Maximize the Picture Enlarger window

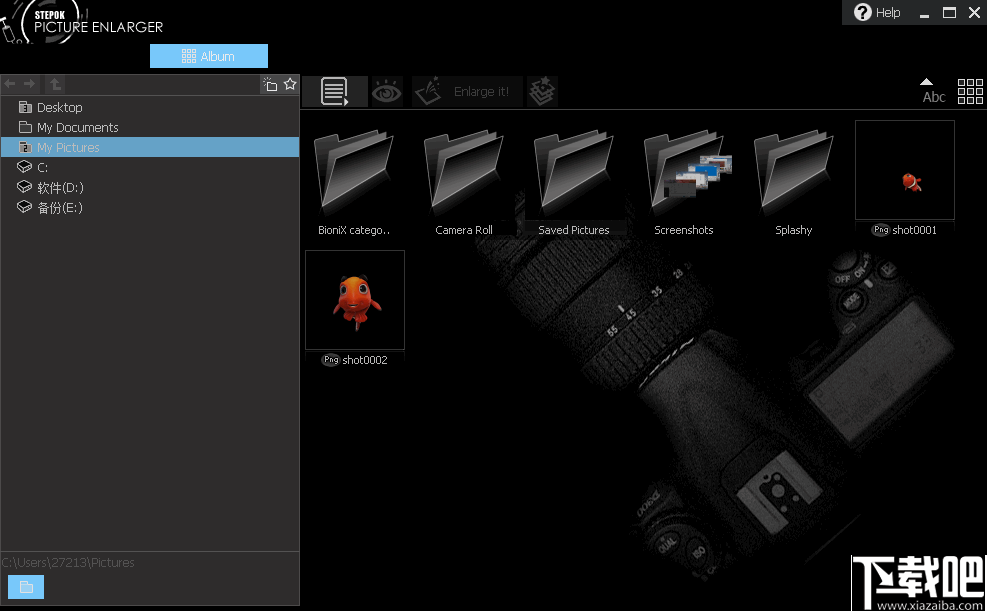[949, 13]
